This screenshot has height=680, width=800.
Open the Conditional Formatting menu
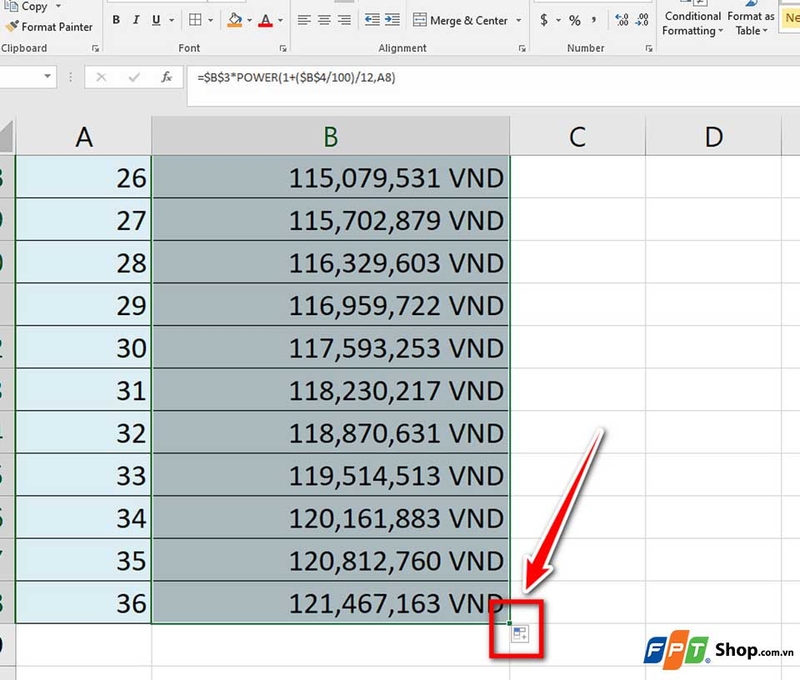point(692,24)
